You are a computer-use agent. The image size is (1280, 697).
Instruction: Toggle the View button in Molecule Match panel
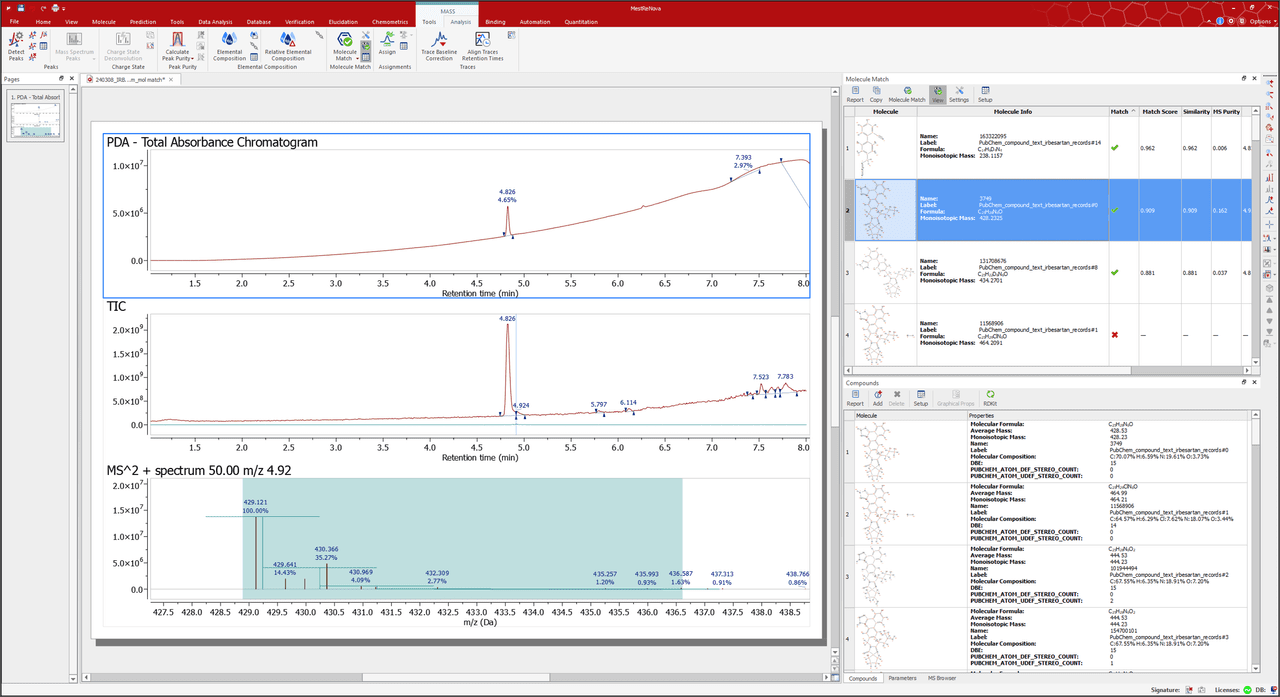pos(937,94)
